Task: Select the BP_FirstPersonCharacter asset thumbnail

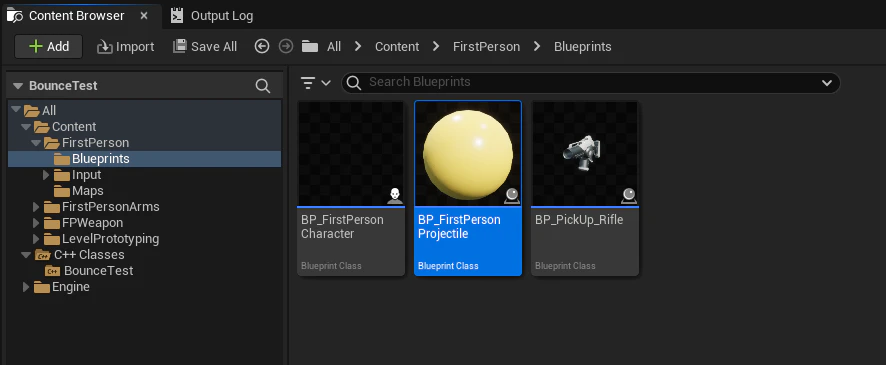Action: coord(351,153)
